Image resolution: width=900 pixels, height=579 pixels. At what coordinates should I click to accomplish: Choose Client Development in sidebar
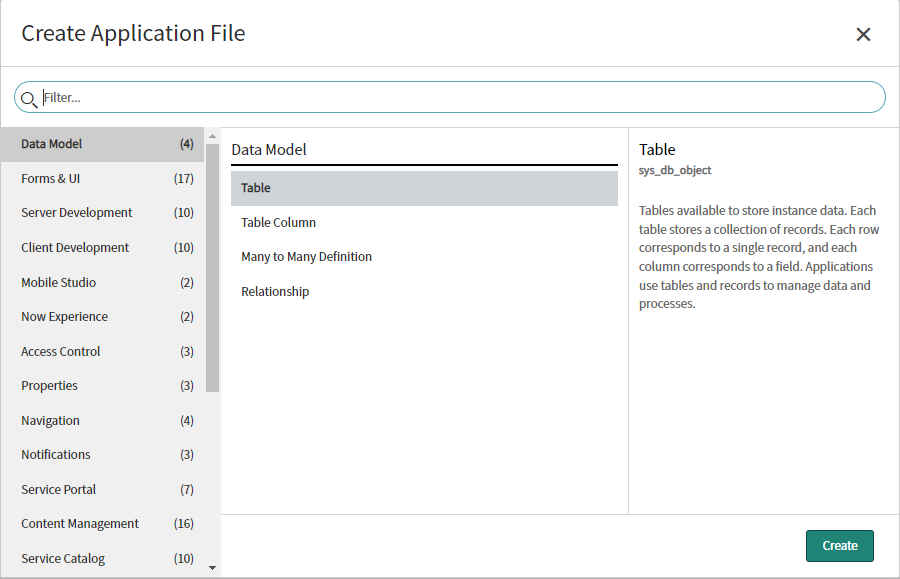pos(102,248)
